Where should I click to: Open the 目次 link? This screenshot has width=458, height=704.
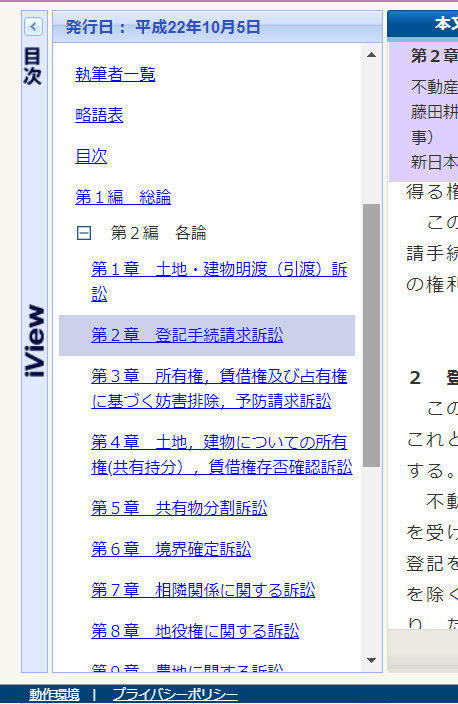pyautogui.click(x=91, y=156)
